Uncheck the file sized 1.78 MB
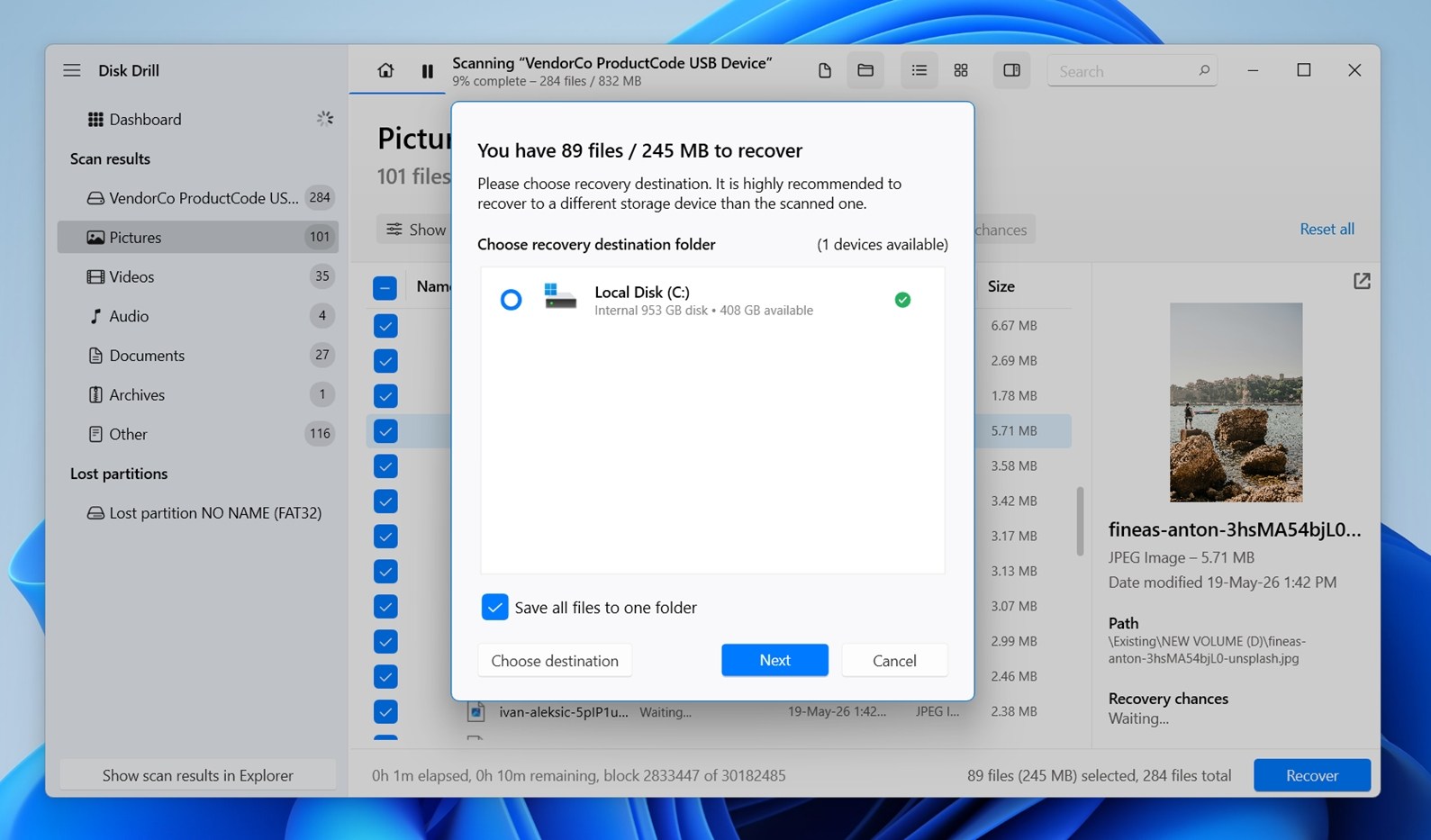 tap(385, 396)
